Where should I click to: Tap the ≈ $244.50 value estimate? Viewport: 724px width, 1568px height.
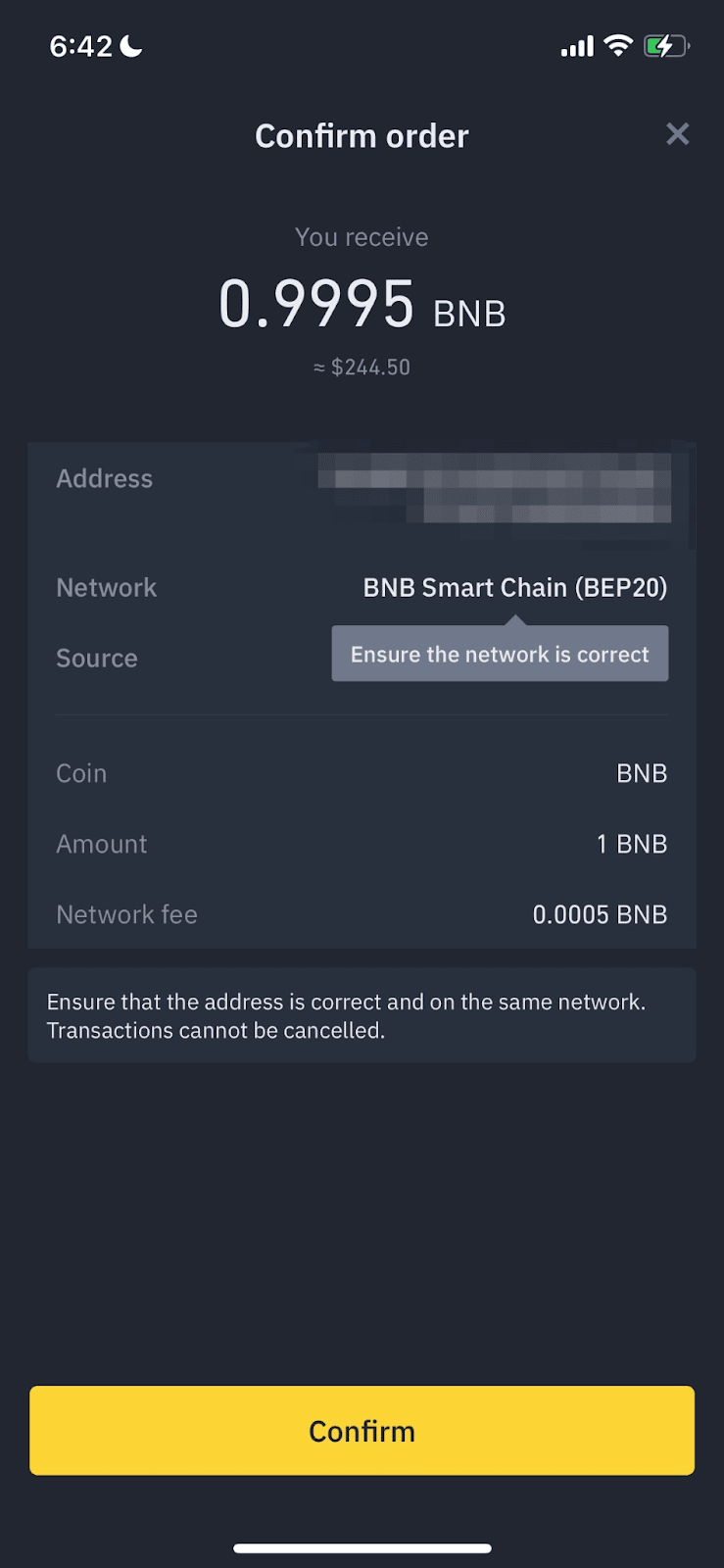(362, 367)
